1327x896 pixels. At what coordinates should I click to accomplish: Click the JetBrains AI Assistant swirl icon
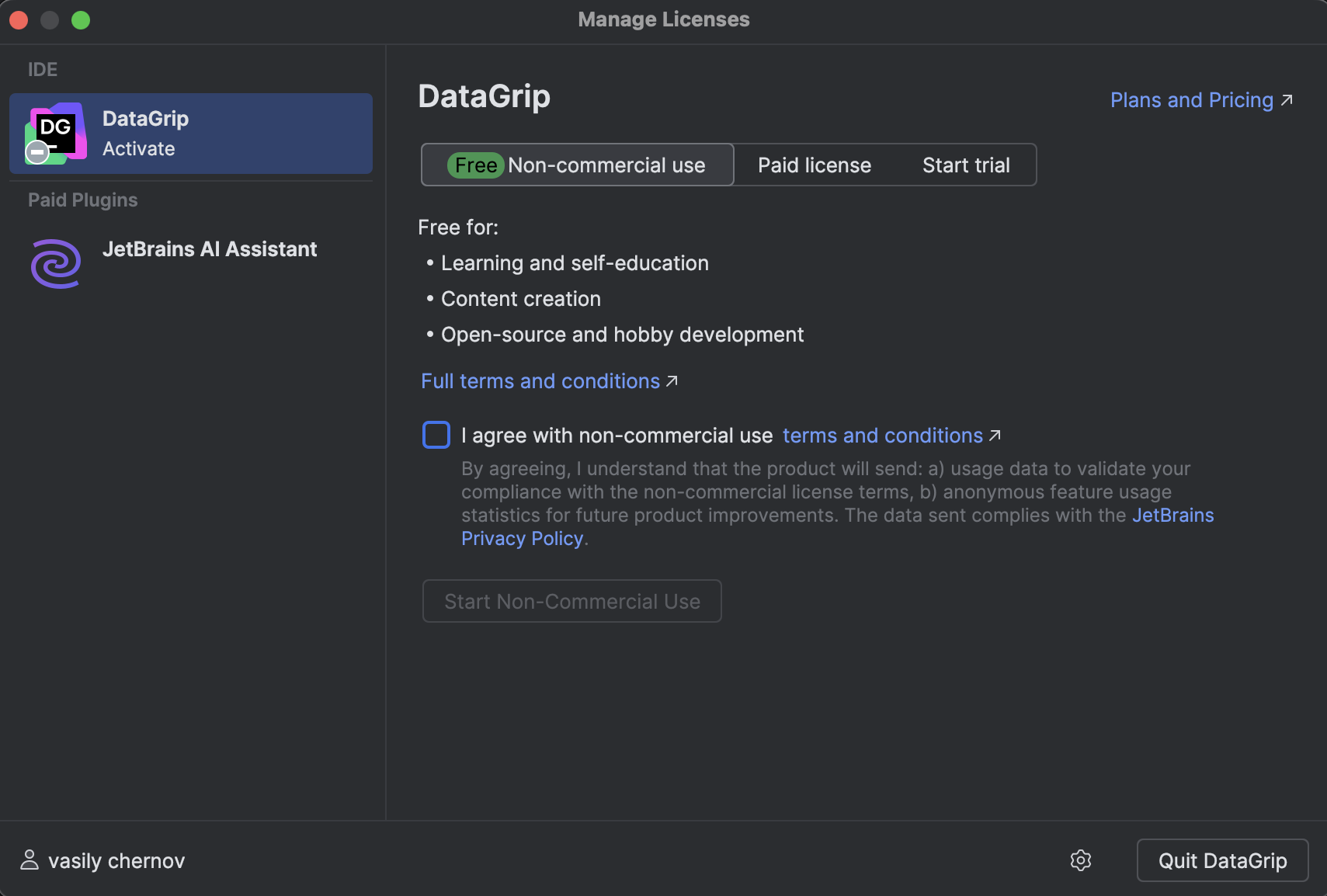(x=55, y=263)
